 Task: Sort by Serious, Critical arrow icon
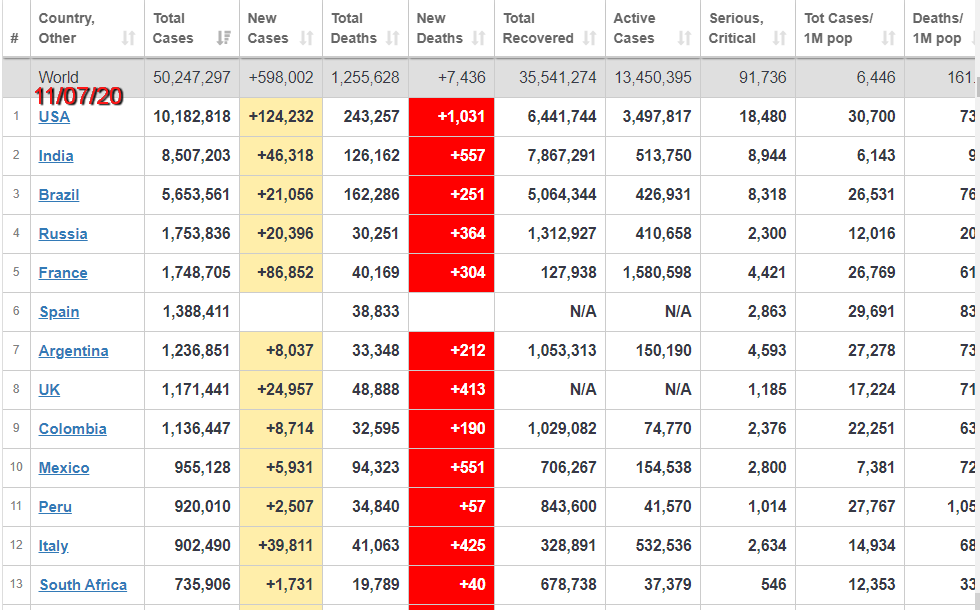(x=779, y=38)
